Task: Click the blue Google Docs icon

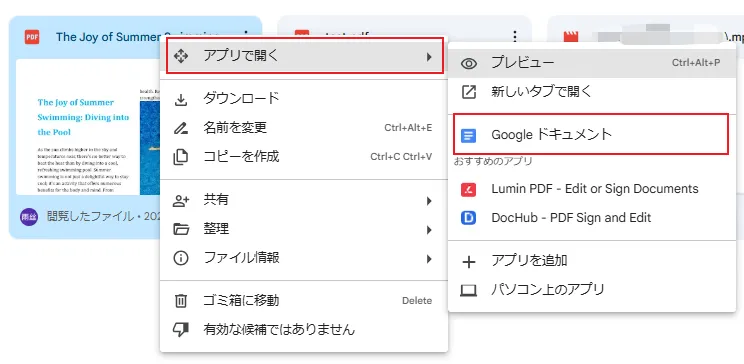Action: [468, 135]
